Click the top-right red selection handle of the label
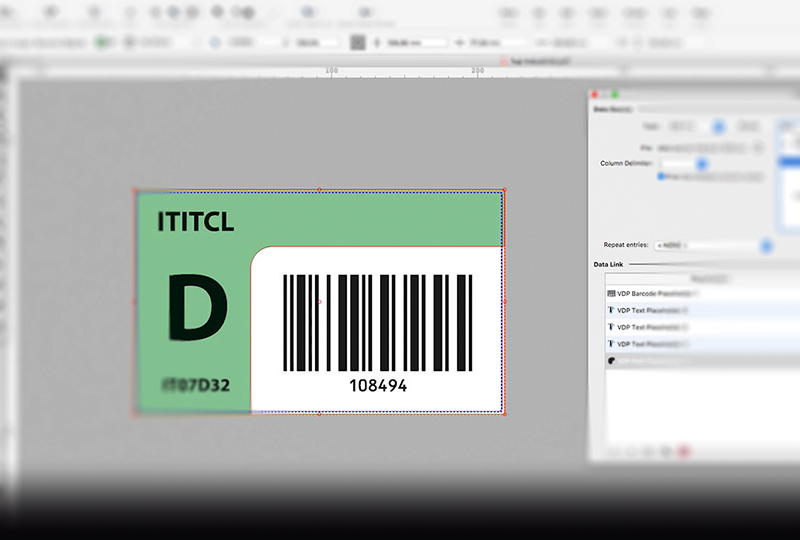 [504, 190]
